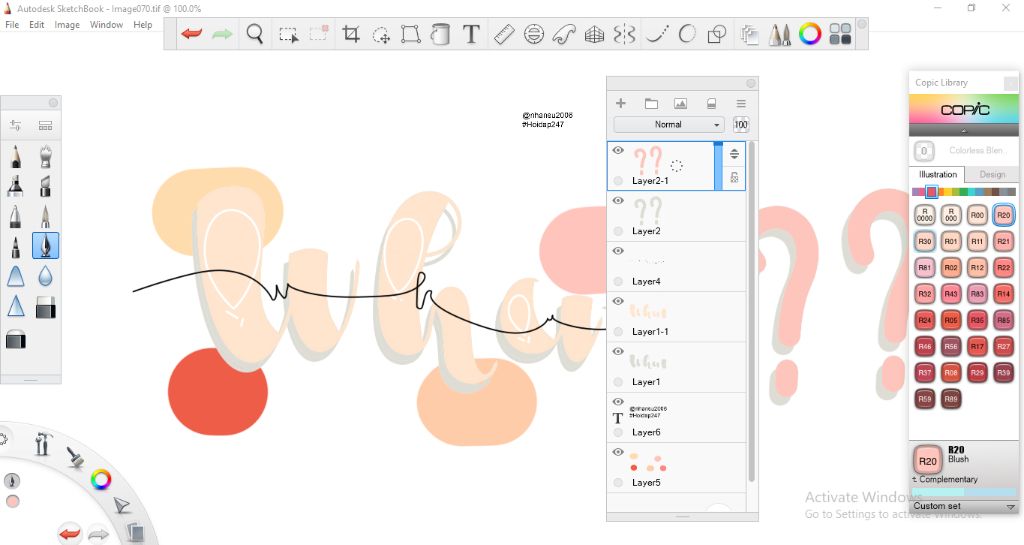Viewport: 1024px width, 545px height.
Task: Select the Quick Transform tool
Action: (381, 34)
